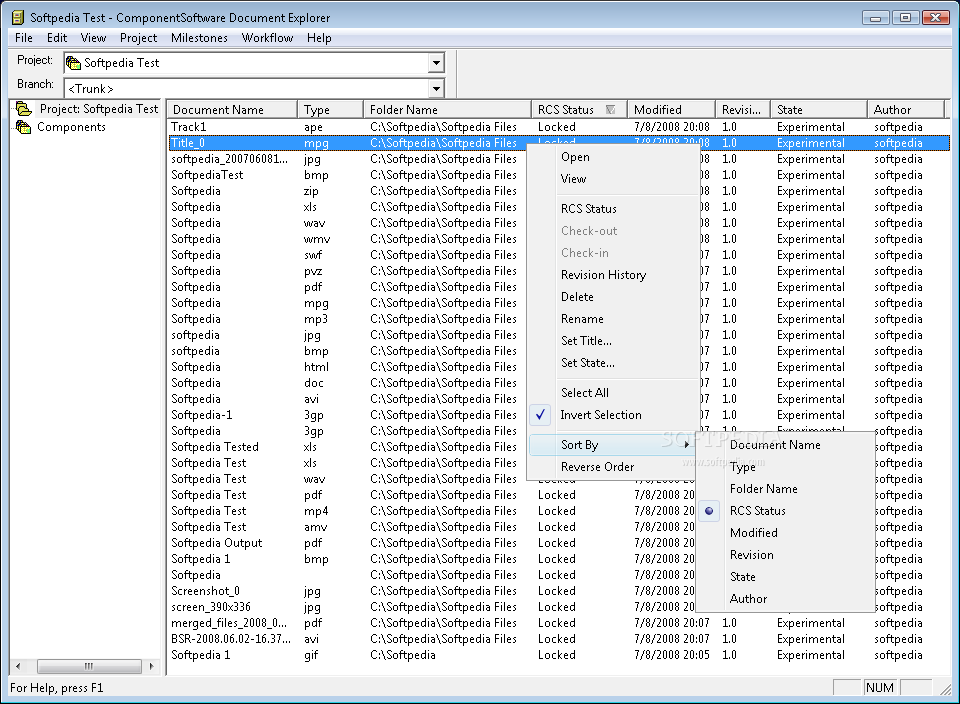This screenshot has height=704, width=960.
Task: Open the View menu
Action: (x=94, y=38)
